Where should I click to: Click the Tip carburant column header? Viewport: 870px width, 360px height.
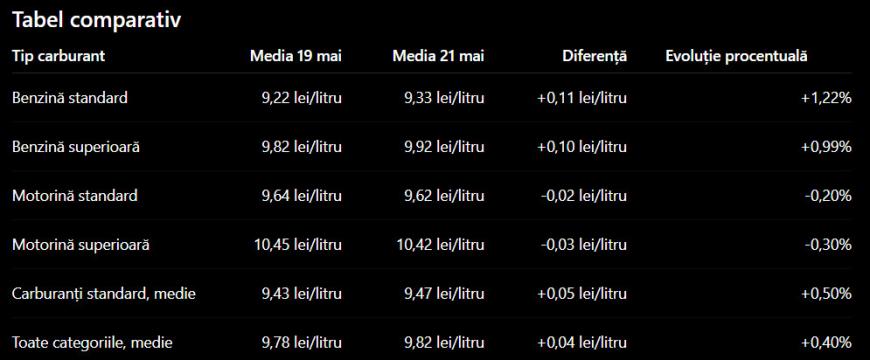pos(58,56)
